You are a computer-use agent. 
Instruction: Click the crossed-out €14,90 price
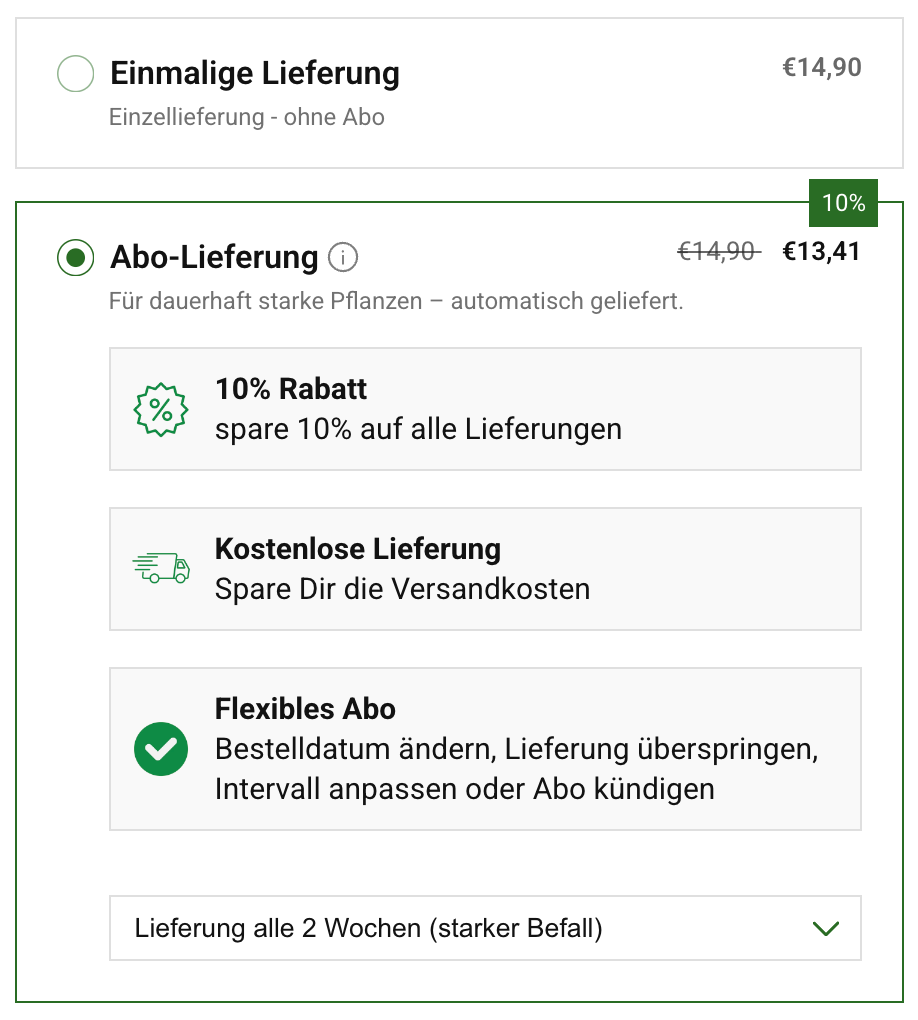[x=718, y=252]
